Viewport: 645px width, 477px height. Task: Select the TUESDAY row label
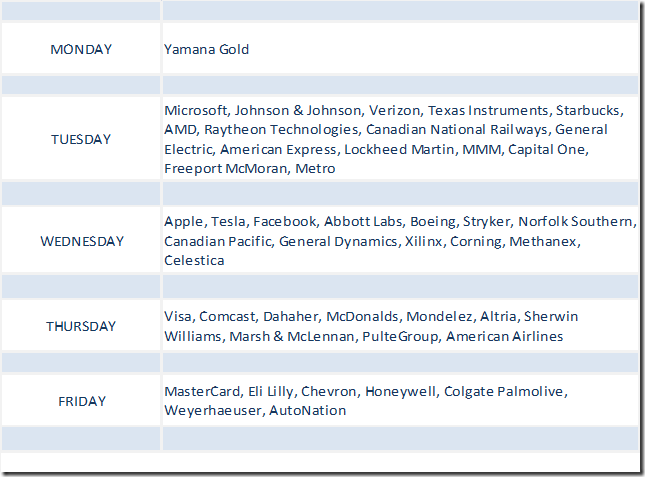click(x=81, y=139)
